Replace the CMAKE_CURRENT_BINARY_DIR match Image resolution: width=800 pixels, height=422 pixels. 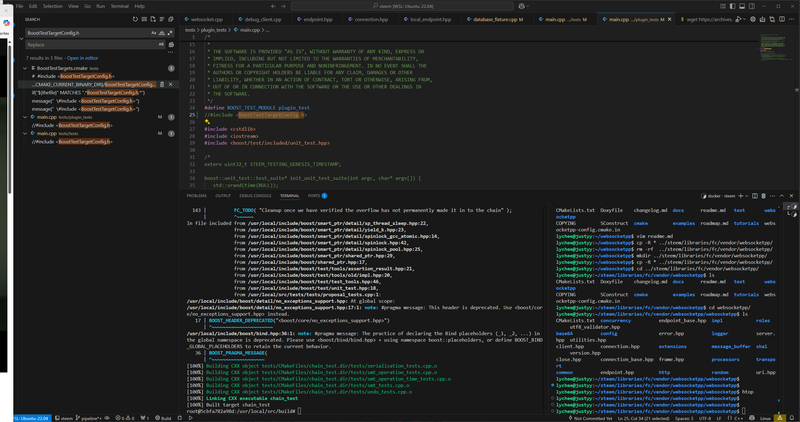(x=162, y=84)
